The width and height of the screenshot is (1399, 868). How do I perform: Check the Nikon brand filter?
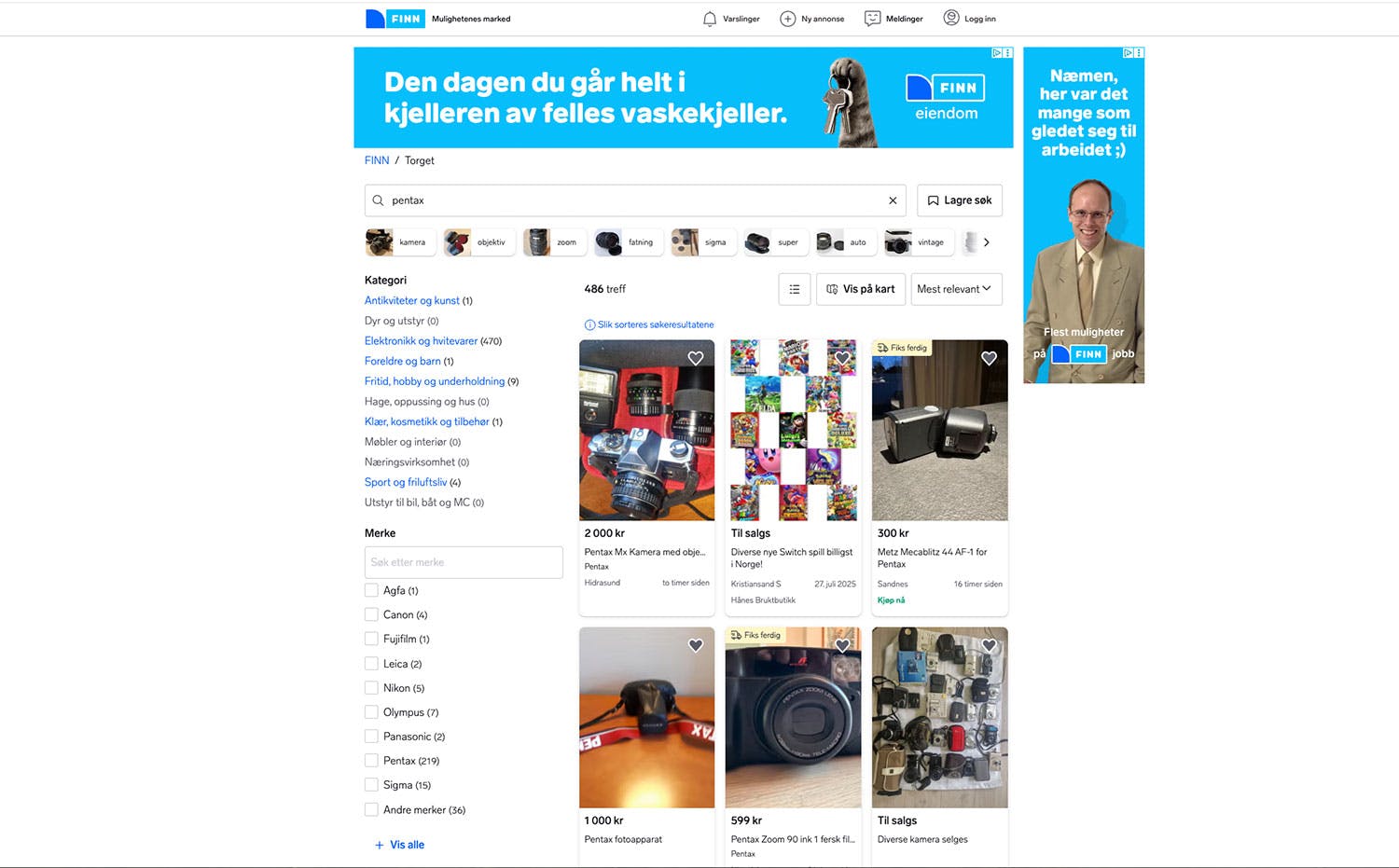(x=371, y=688)
